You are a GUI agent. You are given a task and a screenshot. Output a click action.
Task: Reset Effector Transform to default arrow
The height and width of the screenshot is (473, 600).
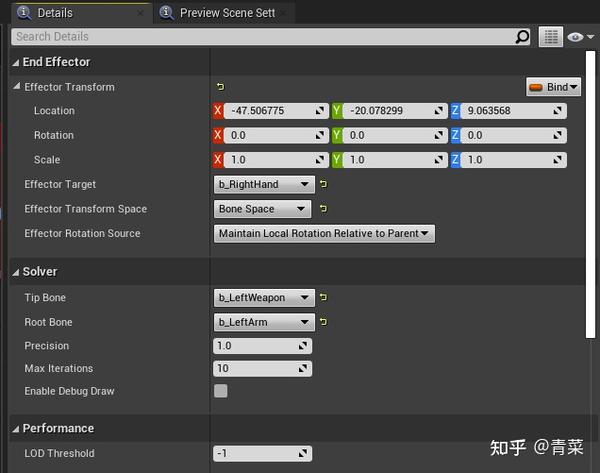click(x=221, y=87)
